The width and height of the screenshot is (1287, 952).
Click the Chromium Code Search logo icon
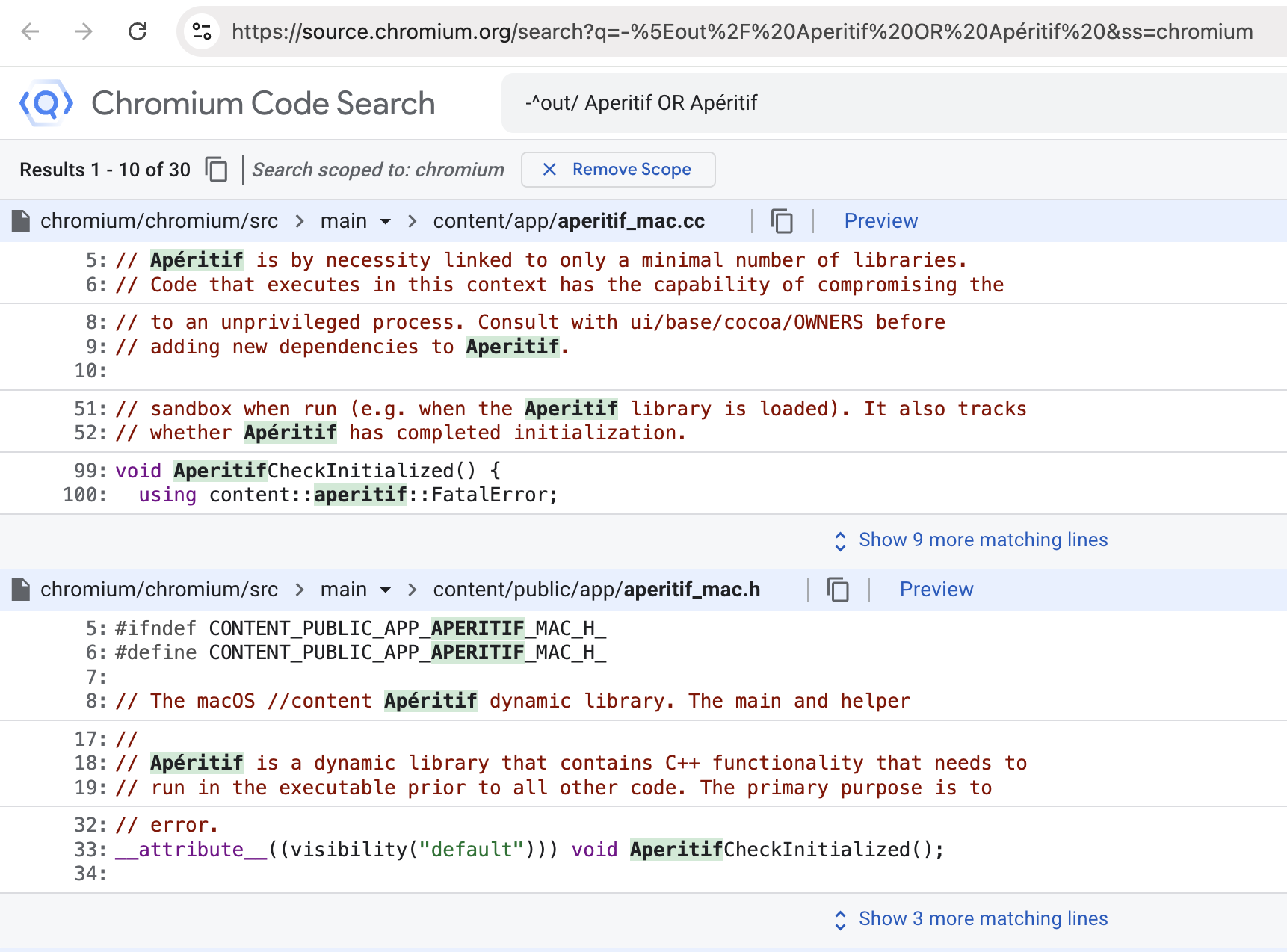tap(46, 103)
